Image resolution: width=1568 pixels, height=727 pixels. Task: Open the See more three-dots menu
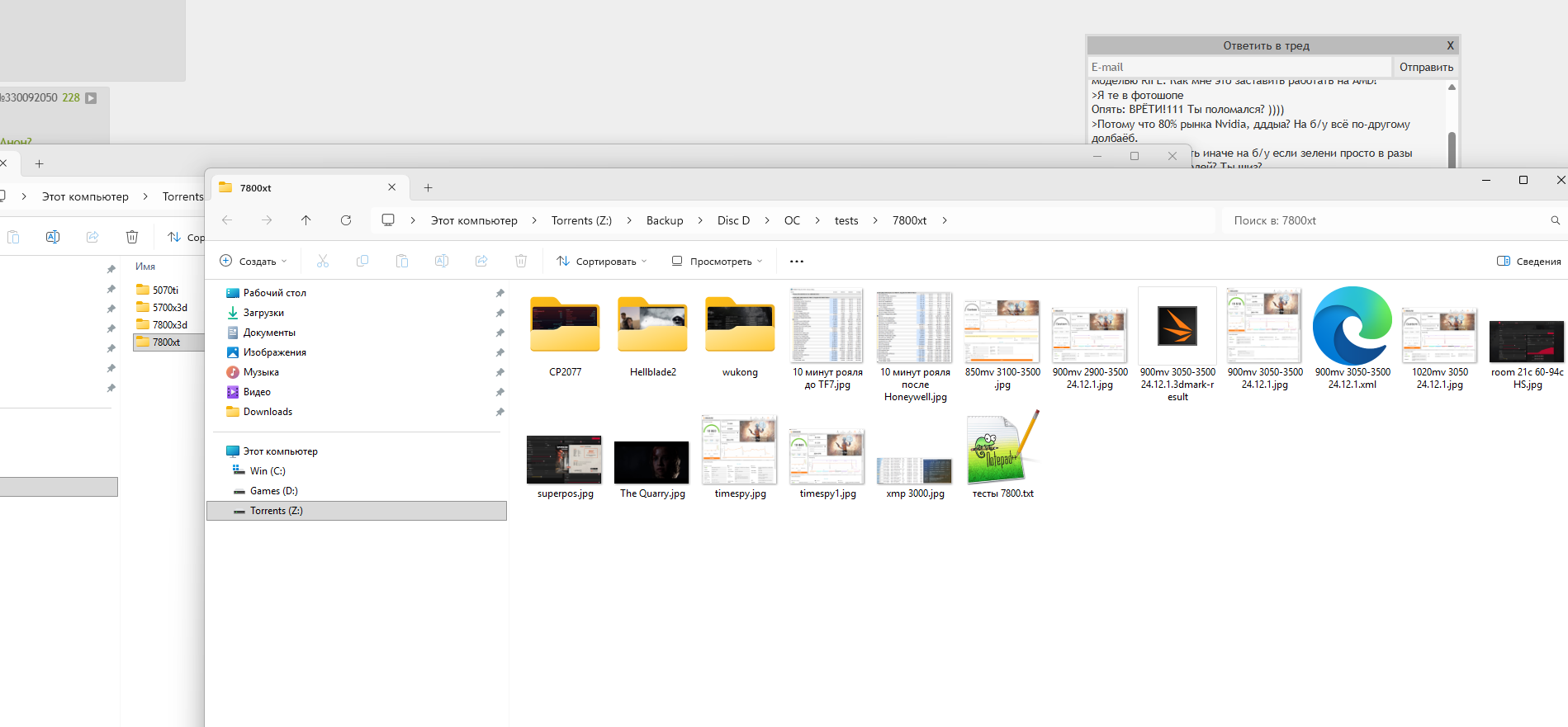[x=797, y=262]
